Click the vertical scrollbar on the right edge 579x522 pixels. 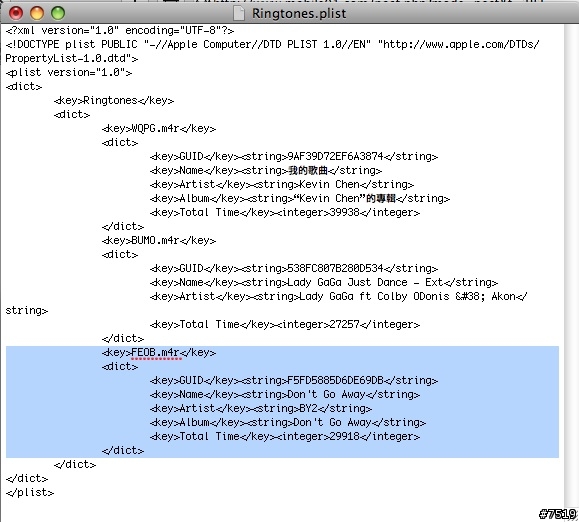(571, 266)
